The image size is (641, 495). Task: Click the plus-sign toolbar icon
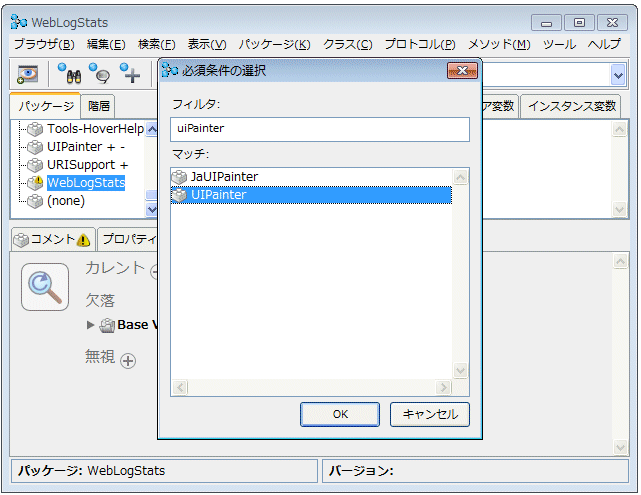(130, 74)
